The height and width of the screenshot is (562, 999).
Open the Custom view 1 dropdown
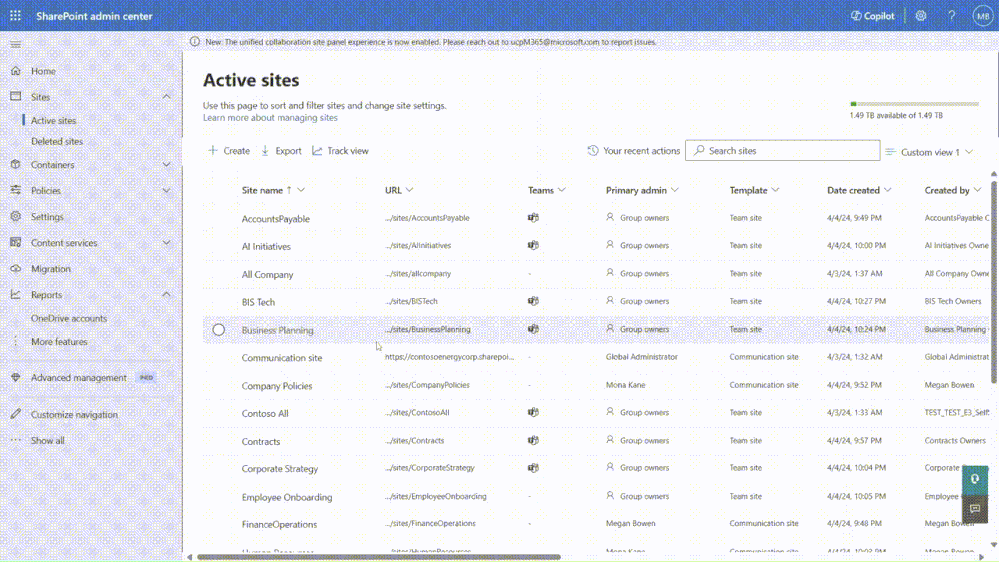[930, 152]
